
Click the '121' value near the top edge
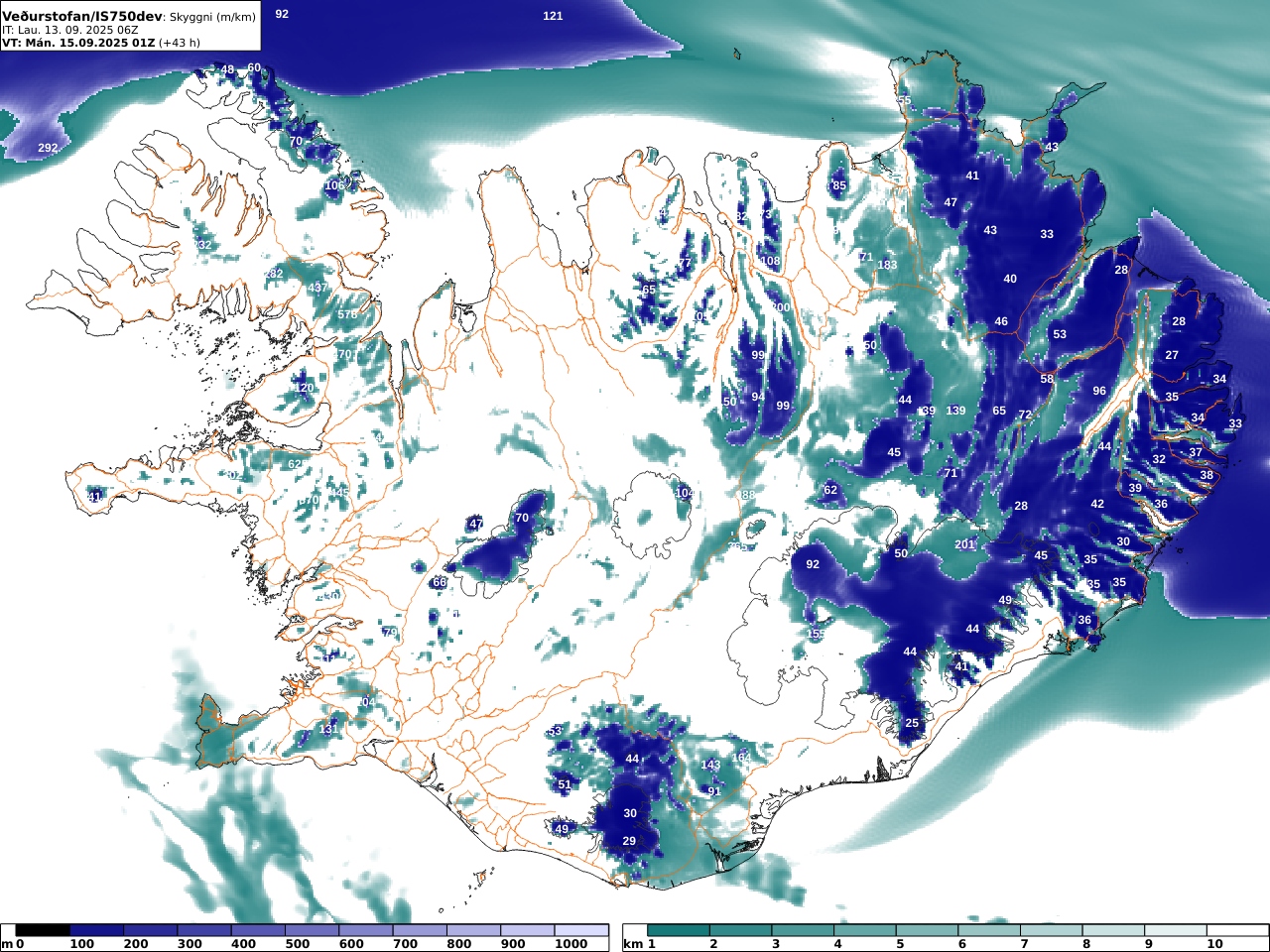553,16
